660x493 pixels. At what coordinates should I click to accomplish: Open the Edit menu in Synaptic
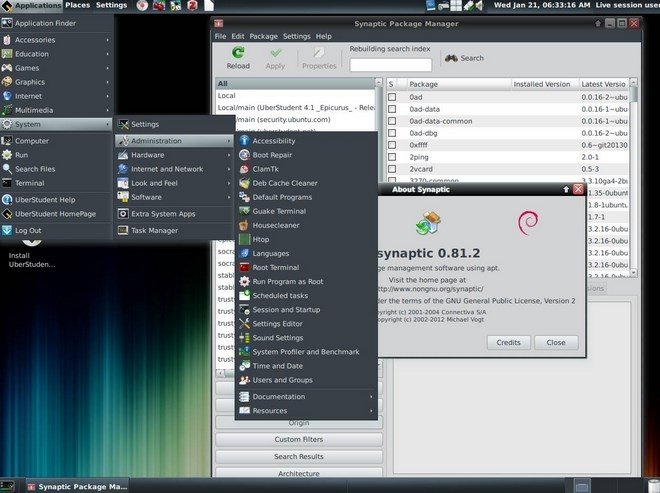pos(237,36)
